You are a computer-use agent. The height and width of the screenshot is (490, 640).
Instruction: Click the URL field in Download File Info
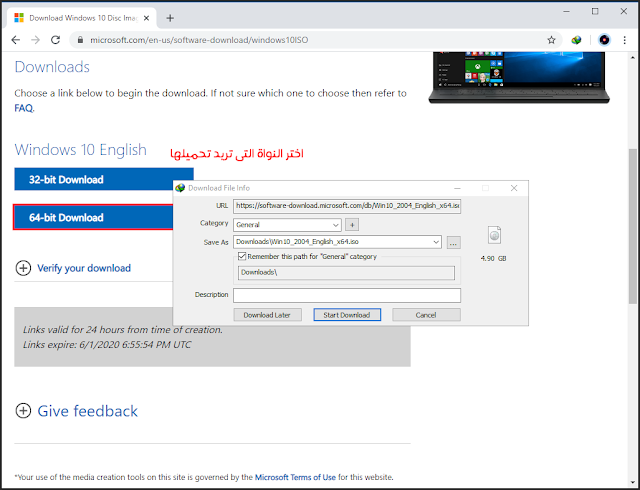point(347,206)
